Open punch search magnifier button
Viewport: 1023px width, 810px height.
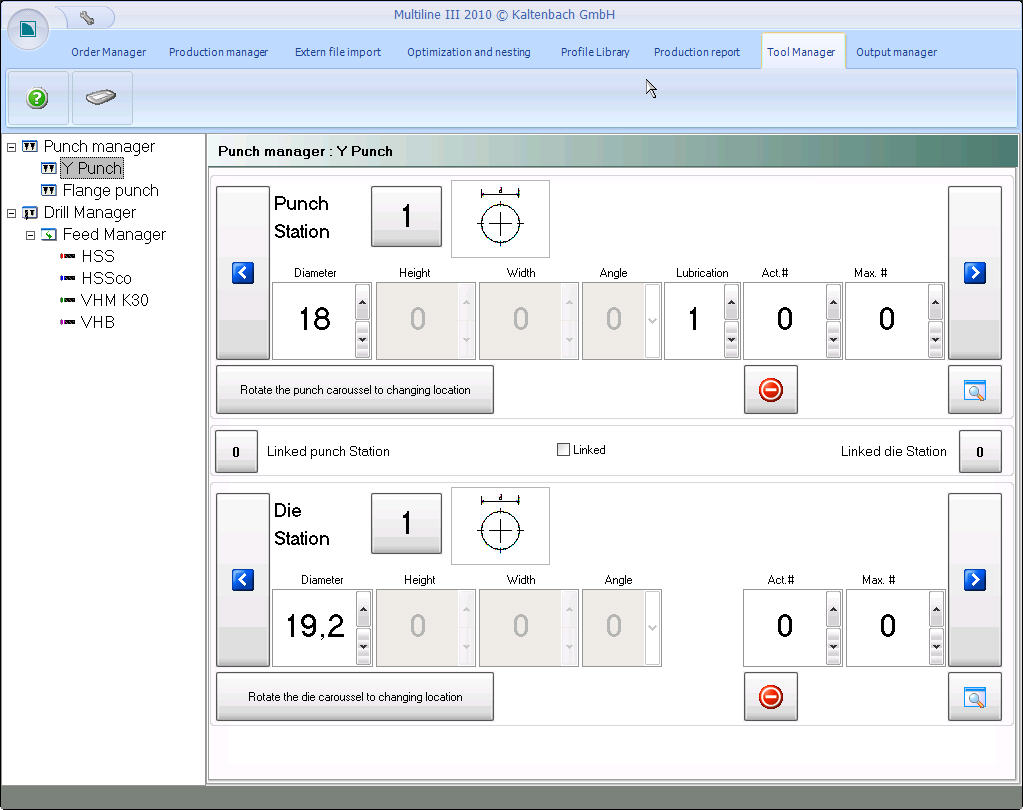(974, 390)
